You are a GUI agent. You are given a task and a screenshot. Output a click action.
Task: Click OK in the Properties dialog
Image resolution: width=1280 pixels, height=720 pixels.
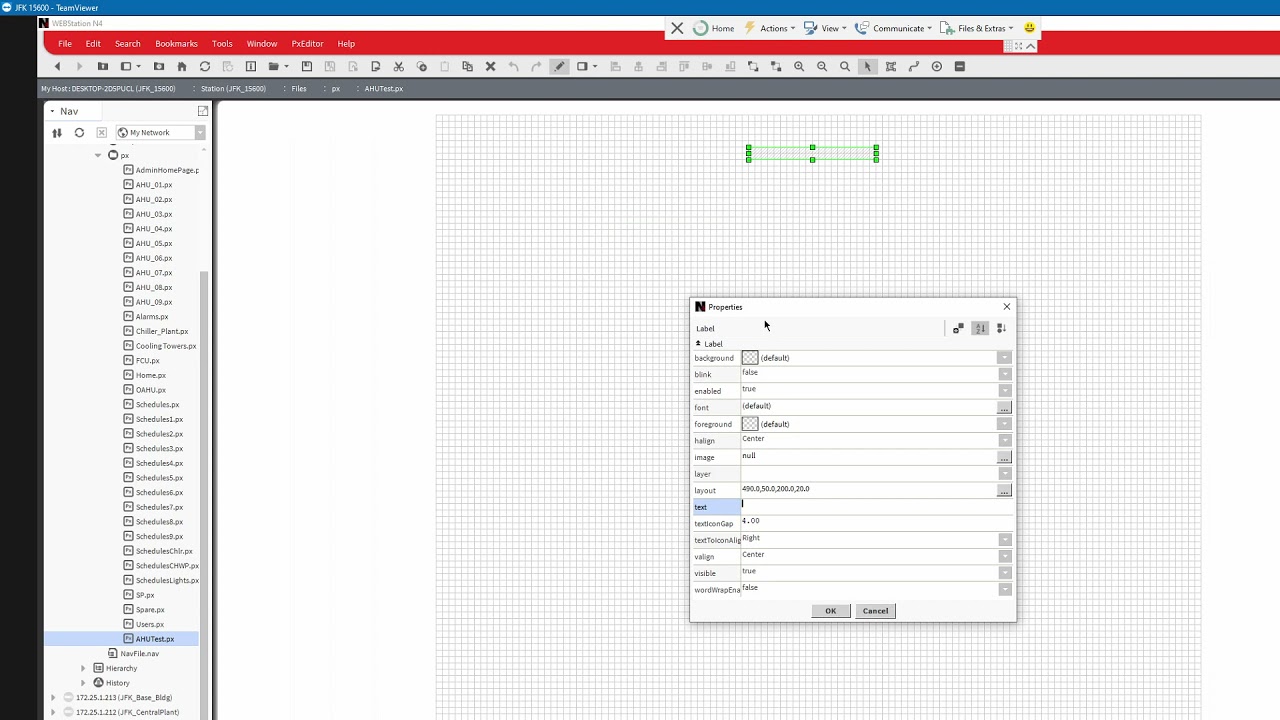coord(830,611)
